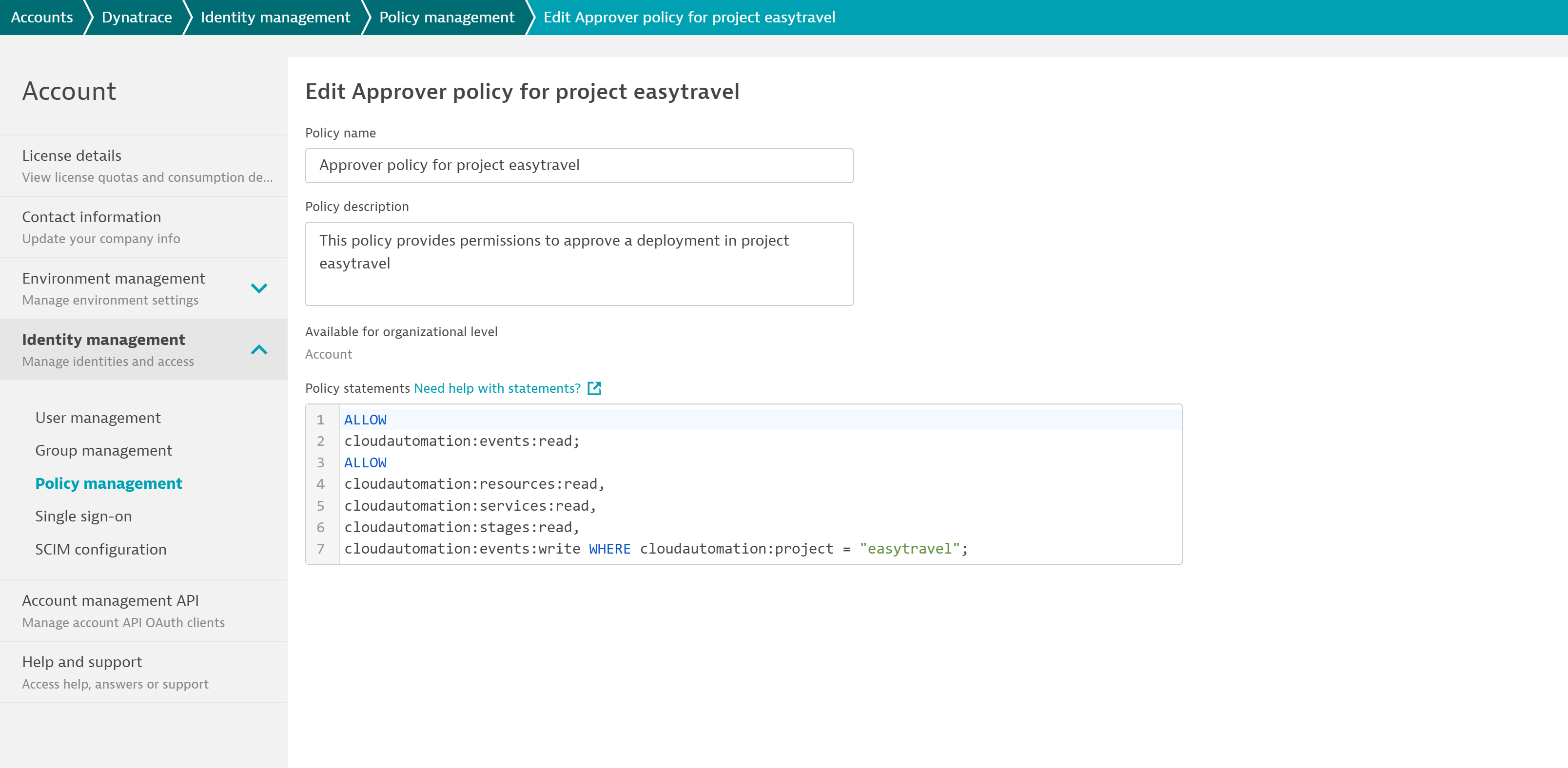Select Identity management sidebar item
The height and width of the screenshot is (768, 1568).
coord(144,349)
